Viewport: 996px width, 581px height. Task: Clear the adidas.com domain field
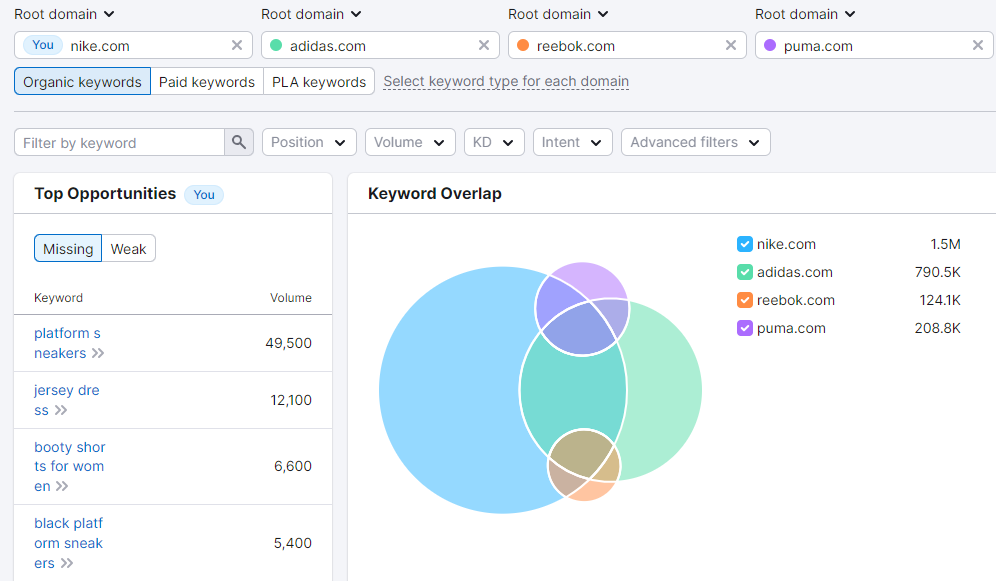coord(483,45)
